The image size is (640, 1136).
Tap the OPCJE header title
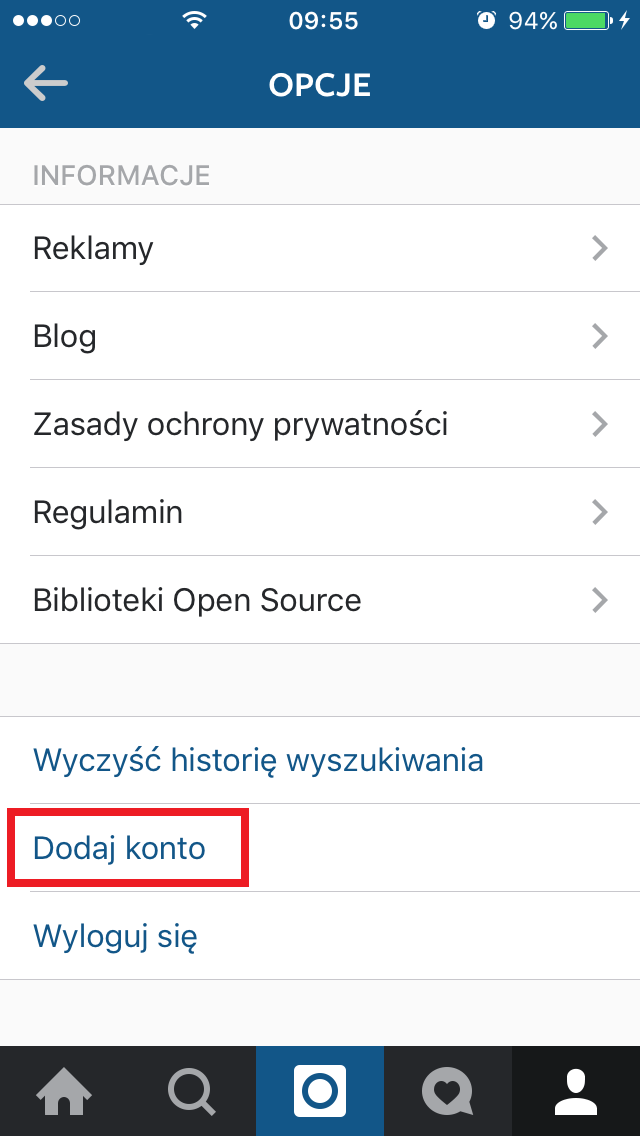tap(320, 85)
